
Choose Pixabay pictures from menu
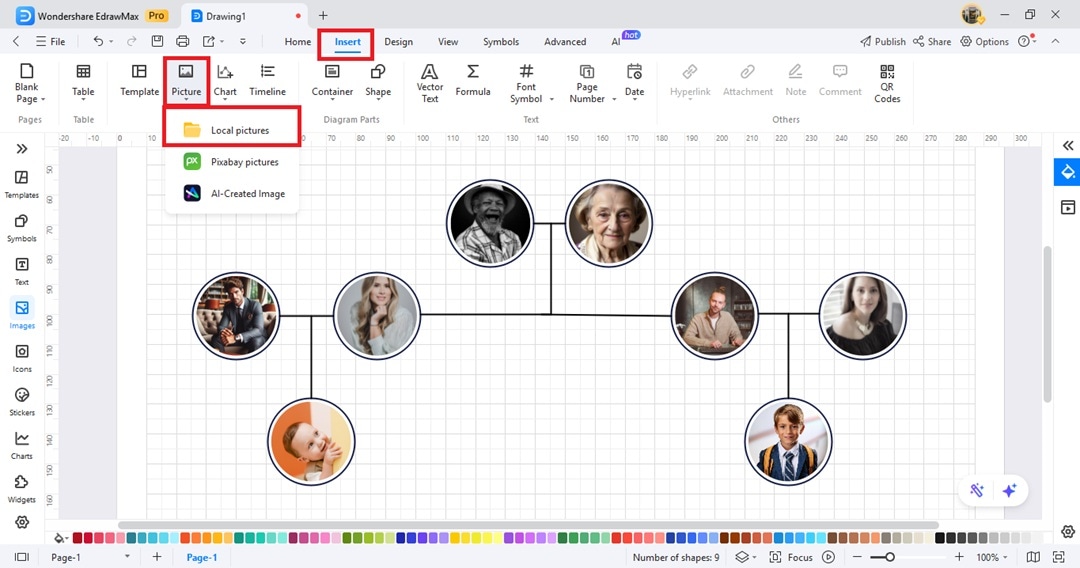click(x=232, y=162)
